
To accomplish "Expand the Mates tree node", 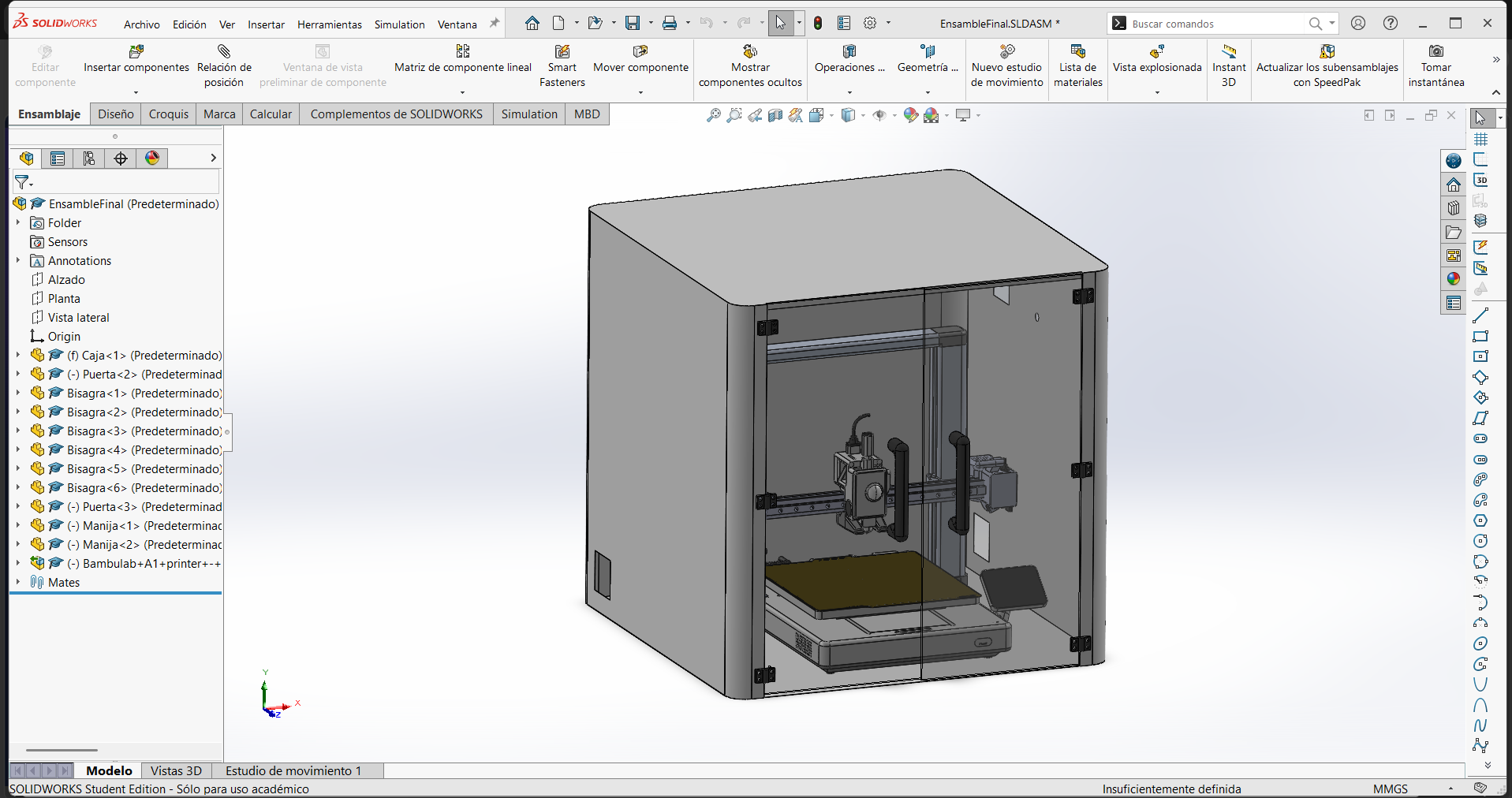I will 18,582.
